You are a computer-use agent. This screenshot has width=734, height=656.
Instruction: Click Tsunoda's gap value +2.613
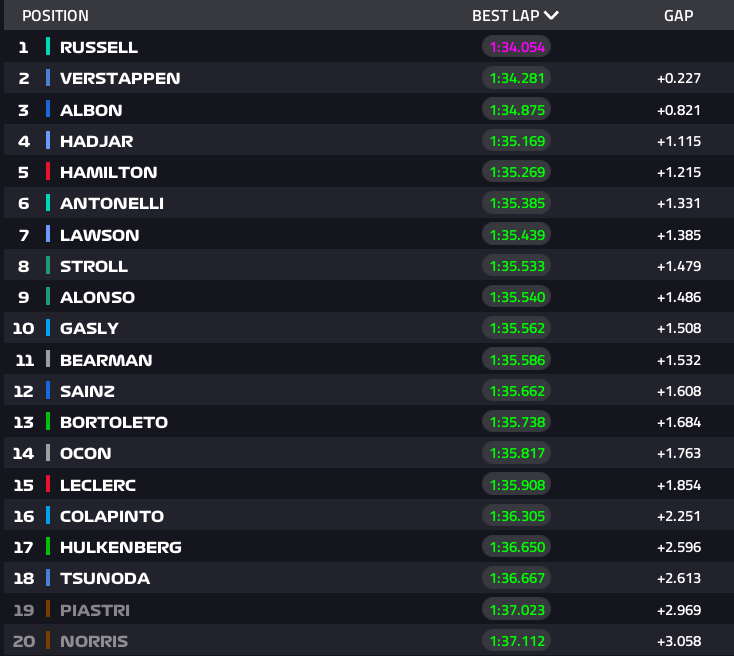tap(678, 578)
